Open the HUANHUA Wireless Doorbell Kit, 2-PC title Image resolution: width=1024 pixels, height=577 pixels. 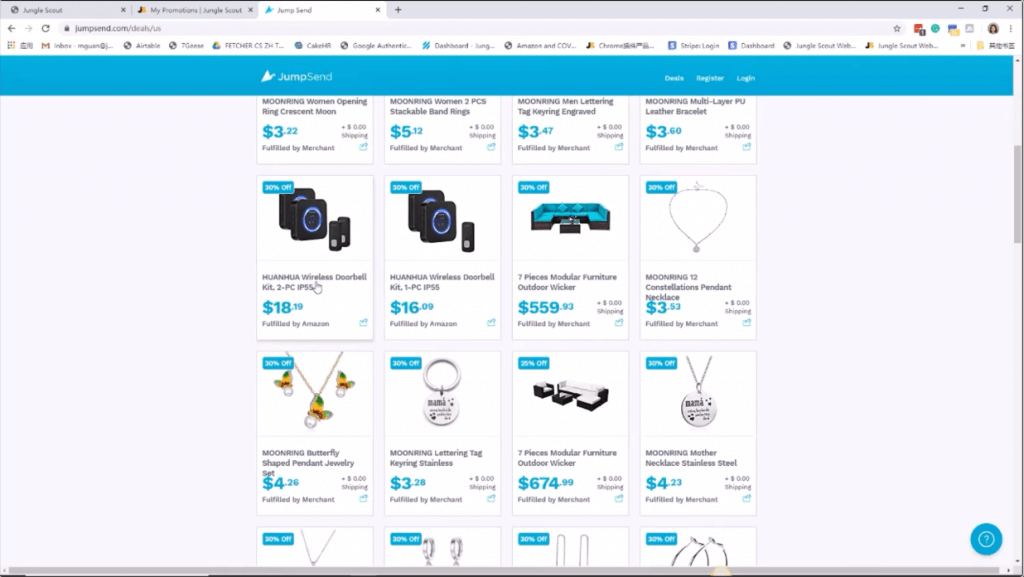click(x=314, y=282)
